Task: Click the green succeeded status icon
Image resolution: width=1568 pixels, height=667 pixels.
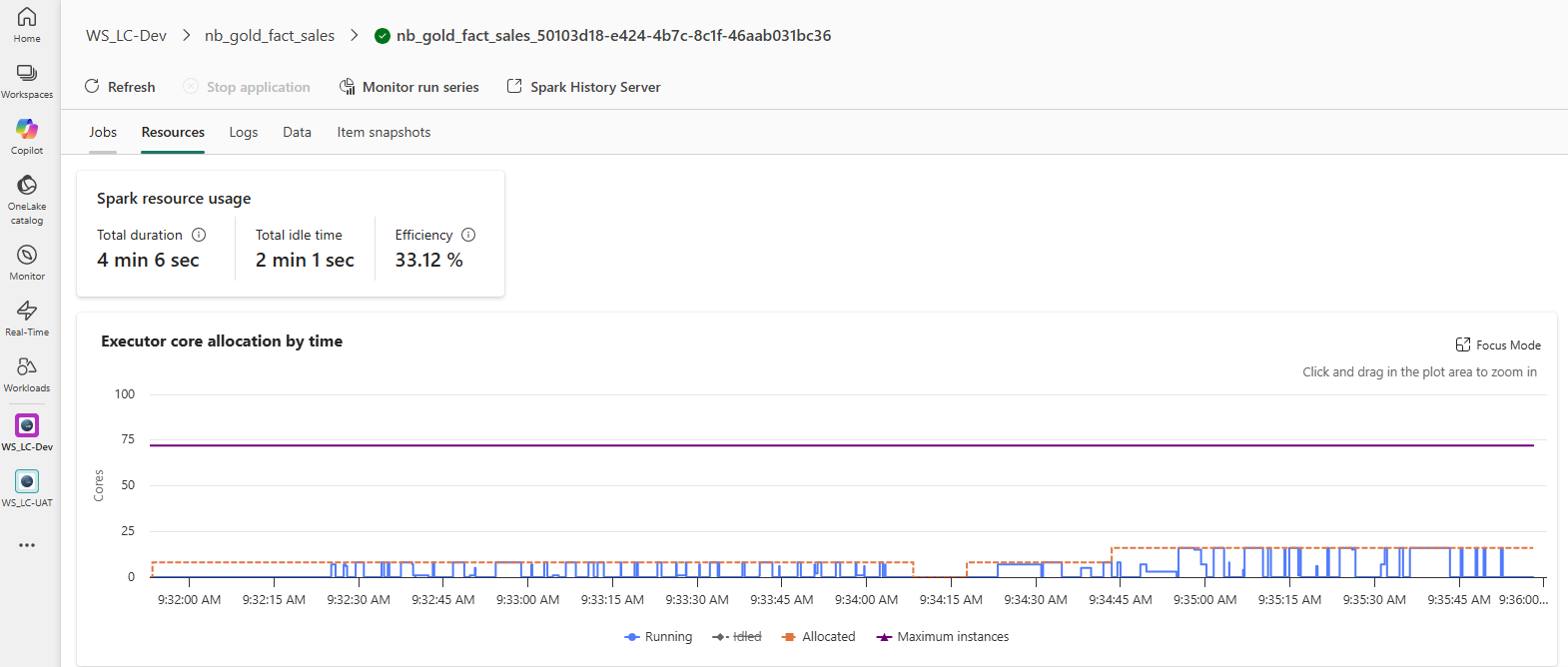Action: [x=383, y=36]
